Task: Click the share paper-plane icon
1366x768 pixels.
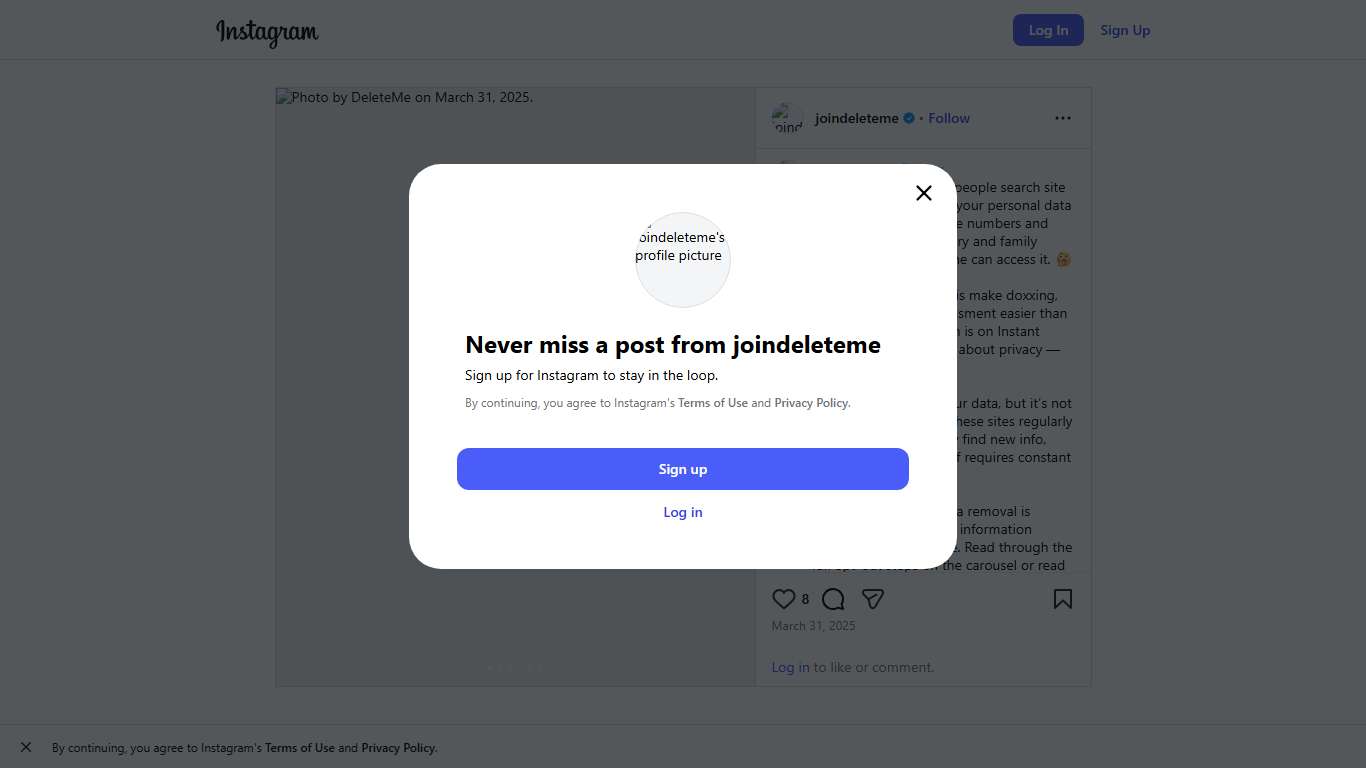Action: (873, 599)
